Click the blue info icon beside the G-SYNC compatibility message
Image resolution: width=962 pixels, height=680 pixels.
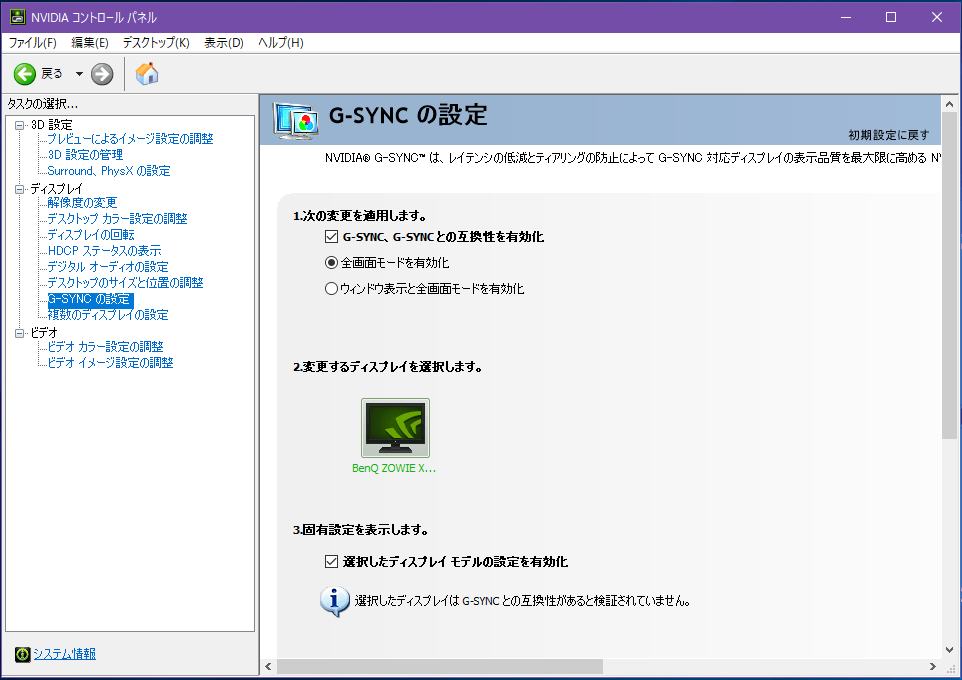point(334,601)
